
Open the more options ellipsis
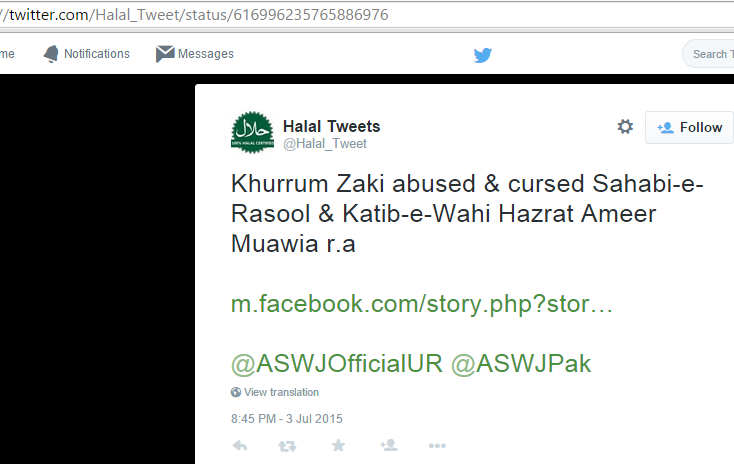pos(437,446)
